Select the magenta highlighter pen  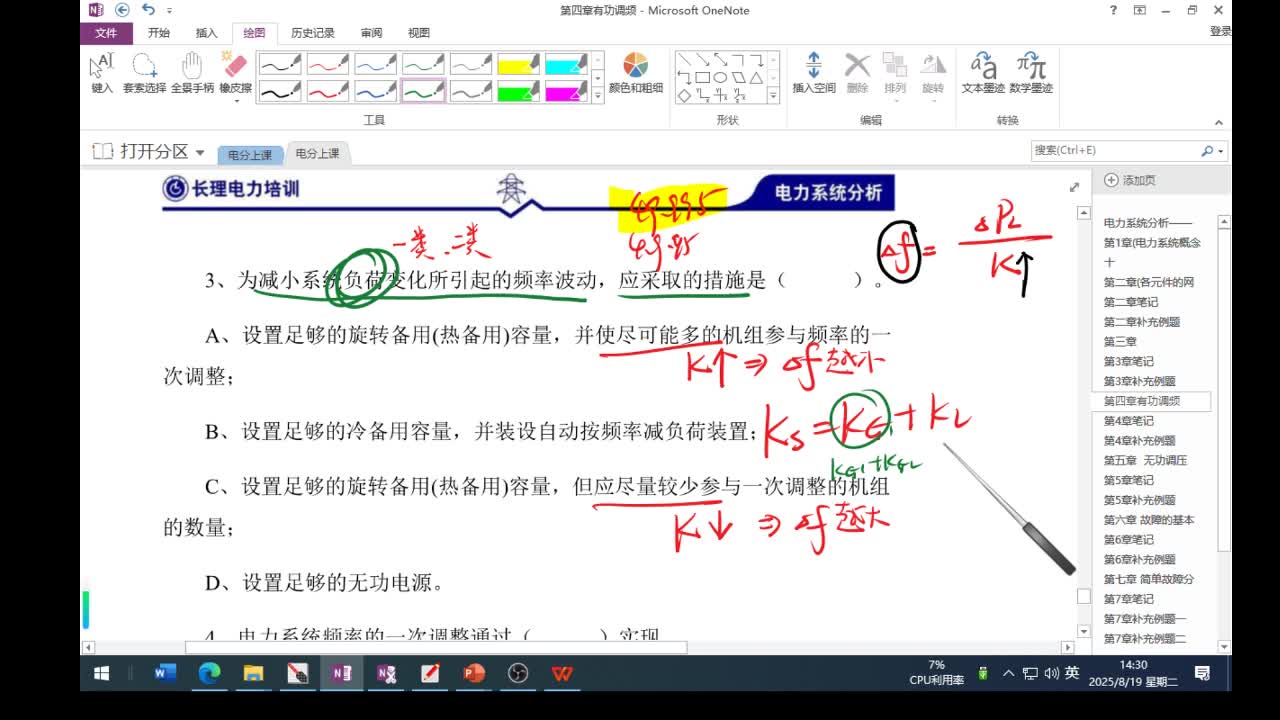point(566,91)
